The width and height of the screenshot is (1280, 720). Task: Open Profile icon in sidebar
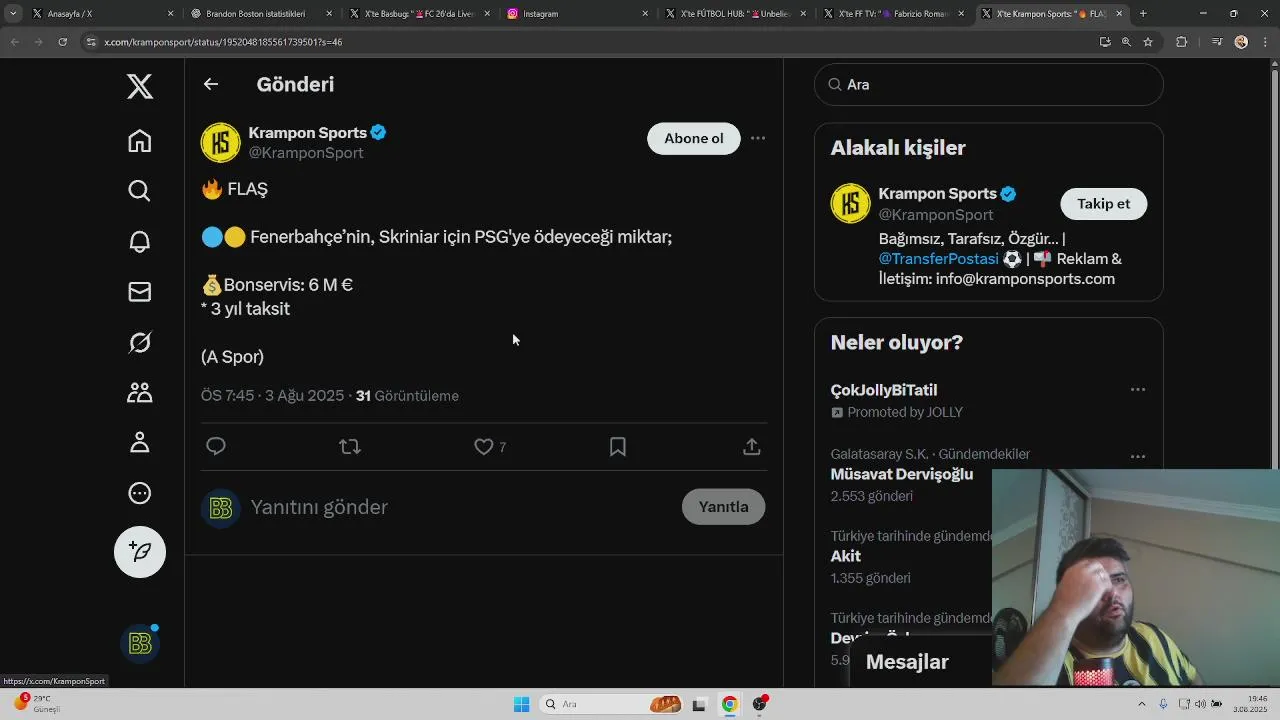140,442
